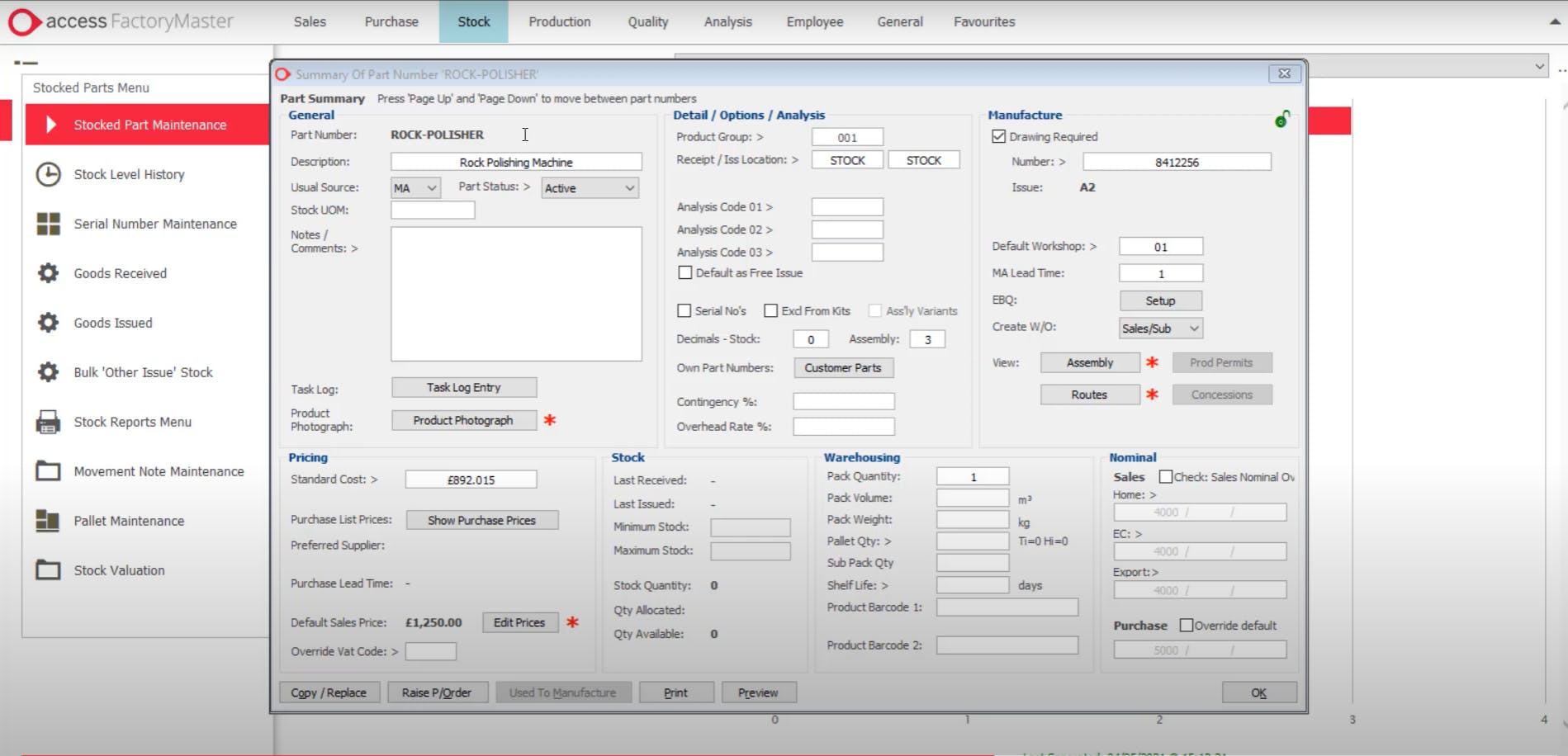This screenshot has height=756, width=1568.
Task: Click the Notes / Comments text area
Action: [x=516, y=294]
